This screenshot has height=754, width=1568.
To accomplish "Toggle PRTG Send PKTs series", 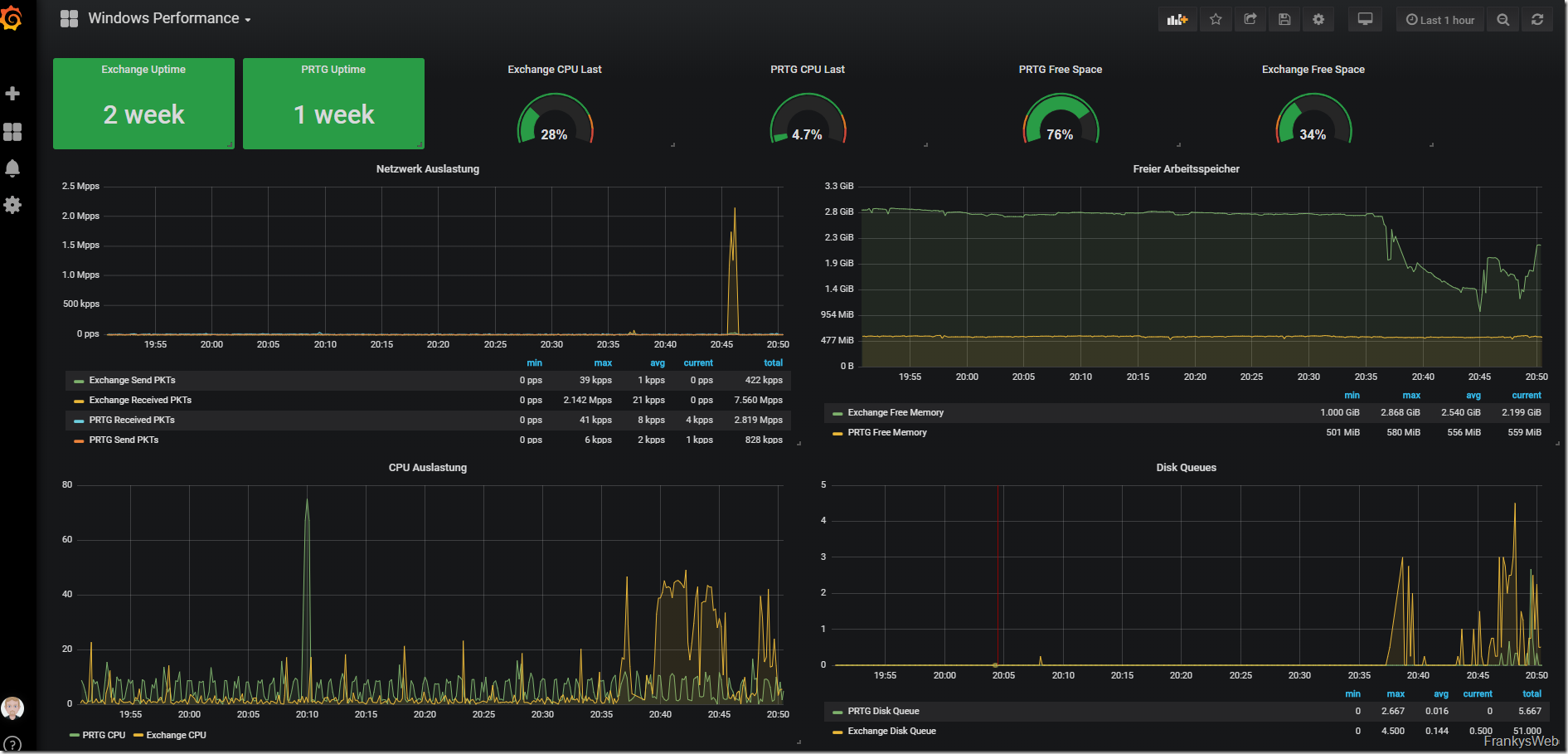I will pos(124,440).
